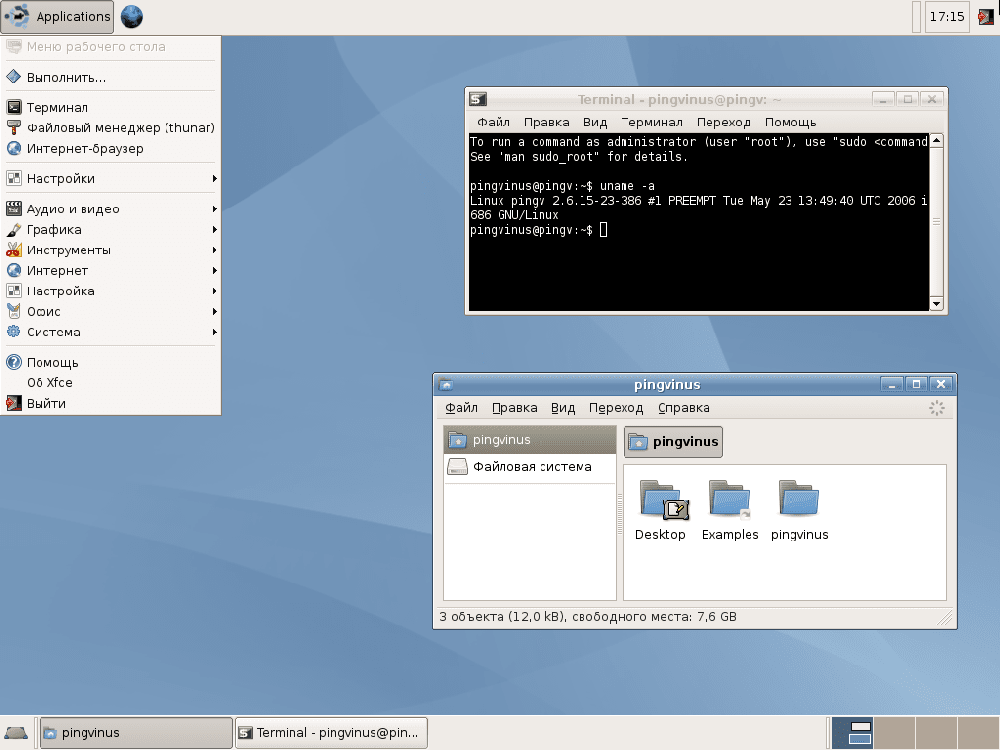The image size is (1000, 750).
Task: Click the logout icon in top panel
Action: pos(985,17)
